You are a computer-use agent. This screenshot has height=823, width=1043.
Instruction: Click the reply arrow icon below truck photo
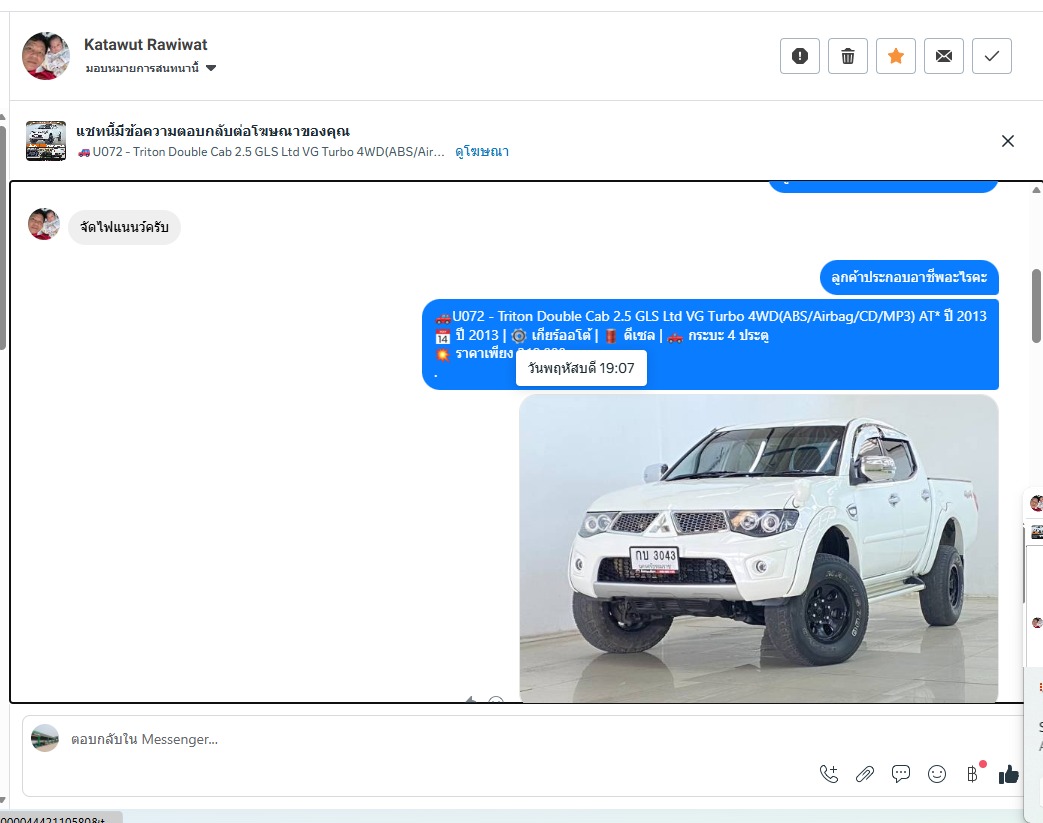[x=471, y=701]
